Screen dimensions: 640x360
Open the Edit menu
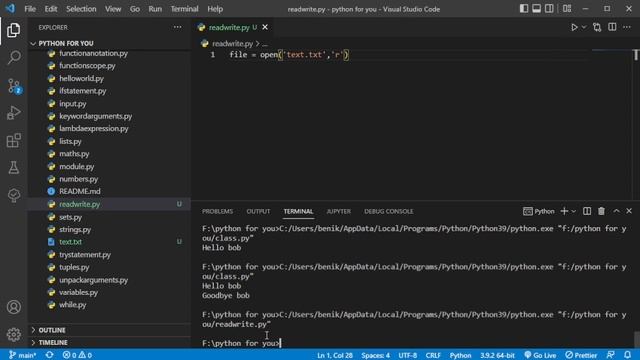coord(51,9)
